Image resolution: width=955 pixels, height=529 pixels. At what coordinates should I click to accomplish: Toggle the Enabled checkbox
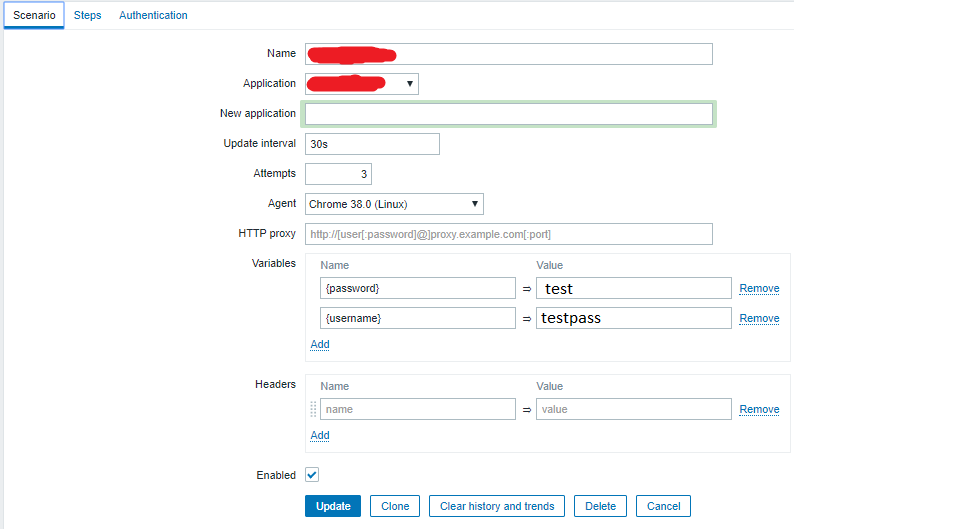312,475
